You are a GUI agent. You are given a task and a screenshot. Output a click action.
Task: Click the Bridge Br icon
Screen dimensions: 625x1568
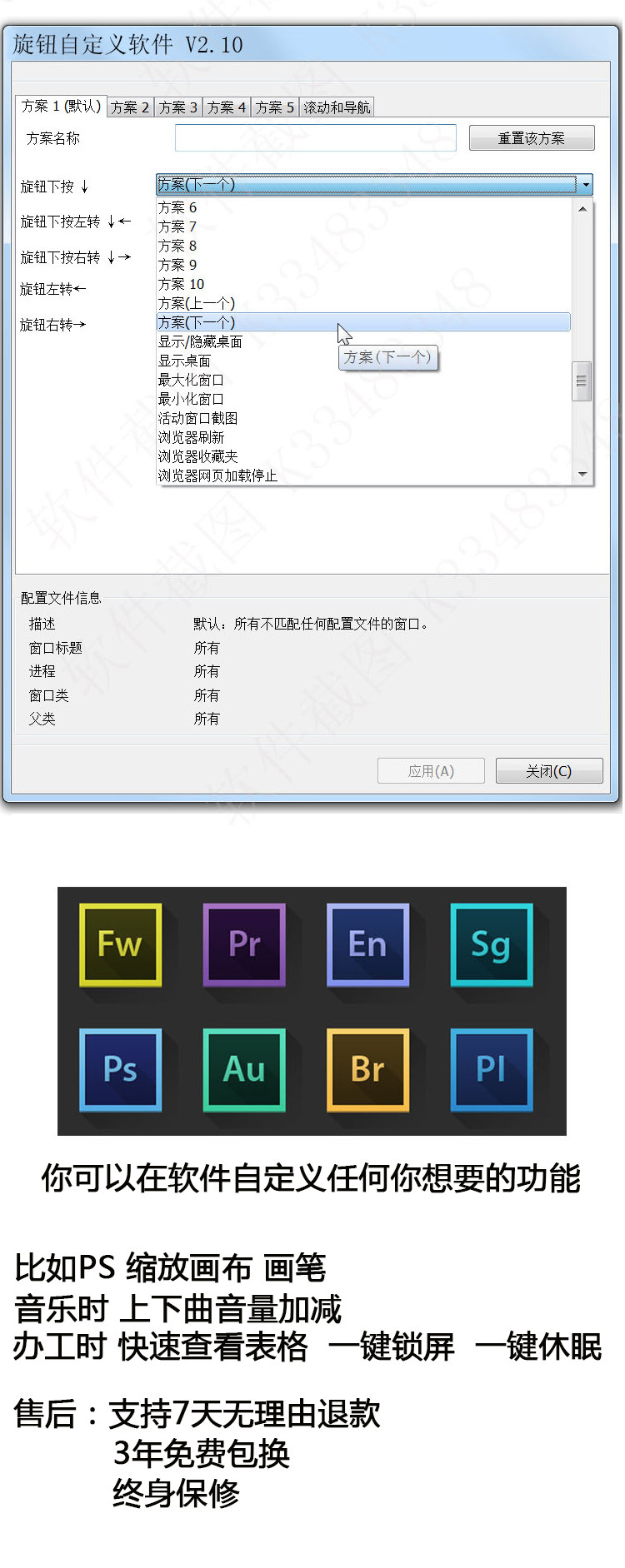coord(367,1069)
